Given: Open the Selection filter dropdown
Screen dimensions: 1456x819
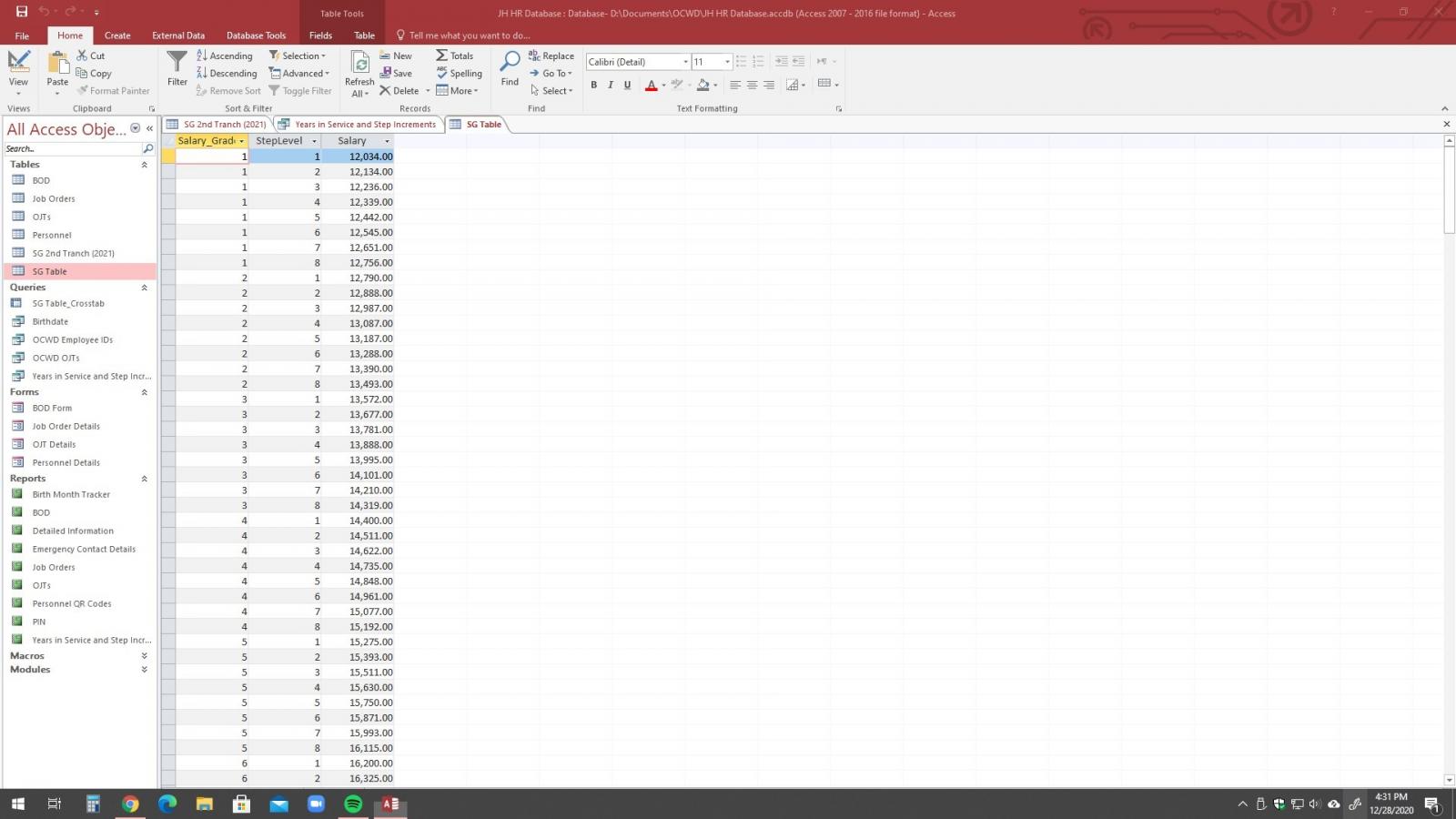Looking at the screenshot, I should pos(298,56).
